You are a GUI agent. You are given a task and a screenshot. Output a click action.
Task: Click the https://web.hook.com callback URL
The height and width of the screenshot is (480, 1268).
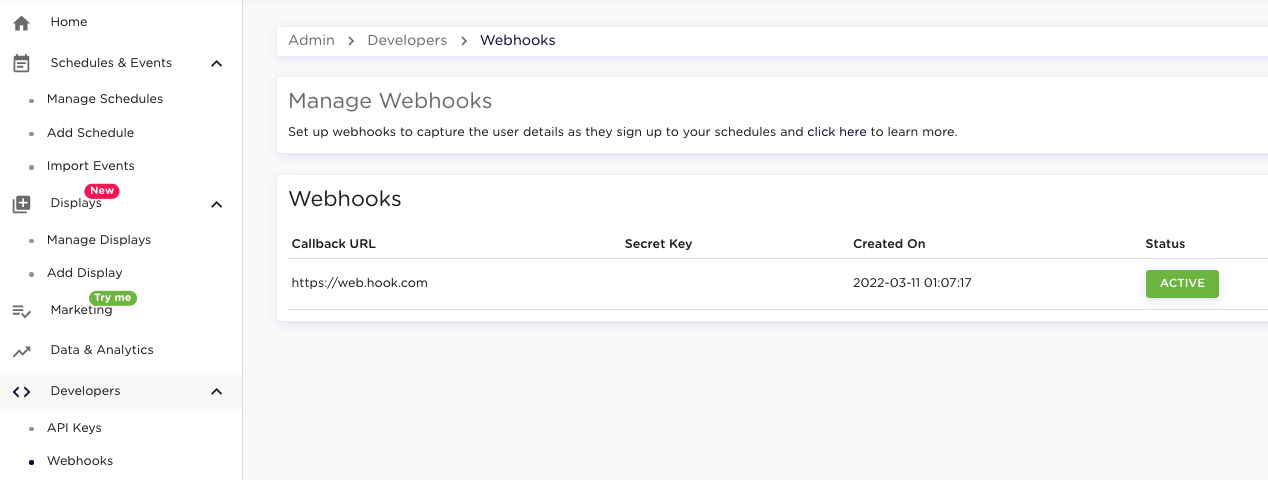[x=359, y=283]
